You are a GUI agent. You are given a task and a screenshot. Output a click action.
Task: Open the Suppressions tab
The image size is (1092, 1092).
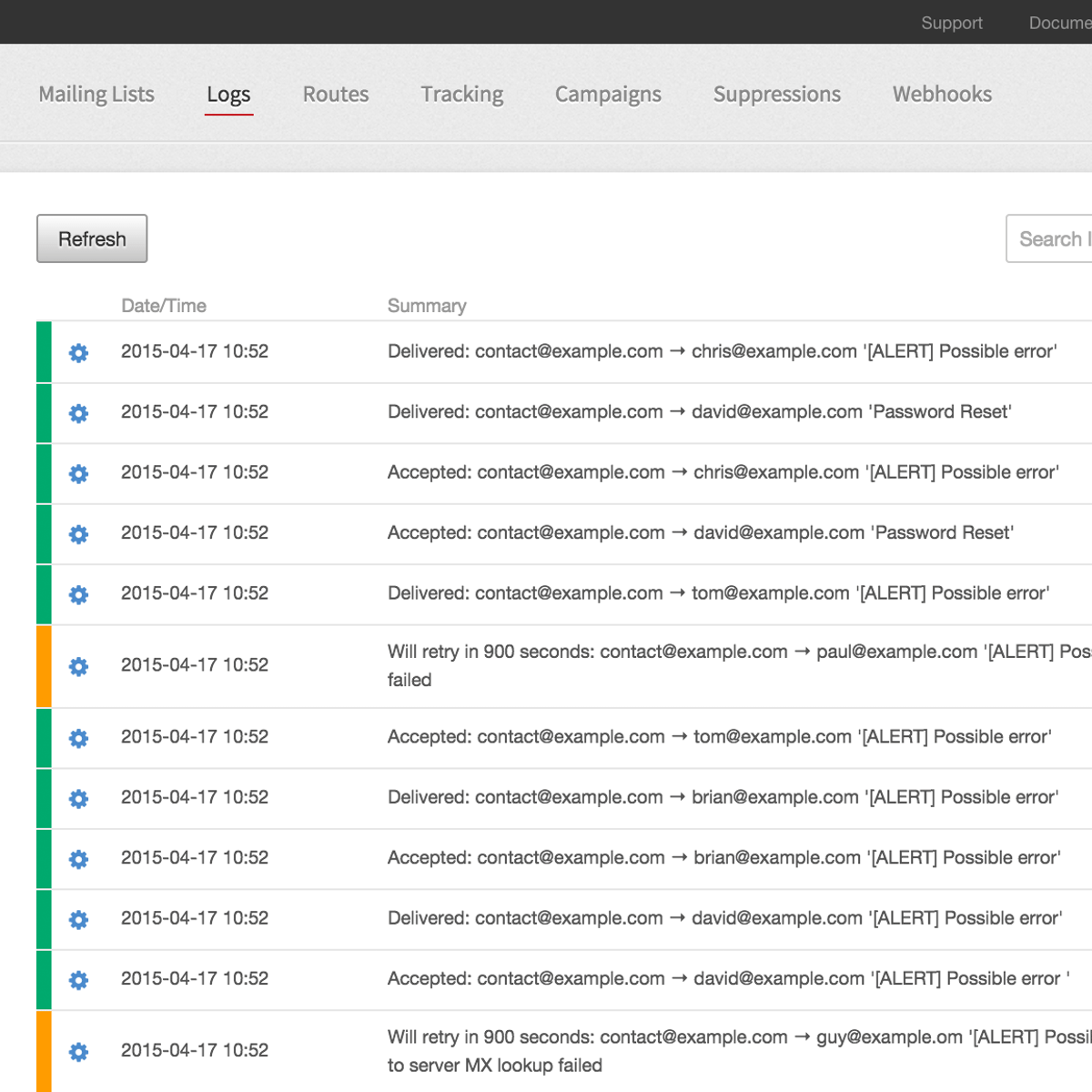776,95
